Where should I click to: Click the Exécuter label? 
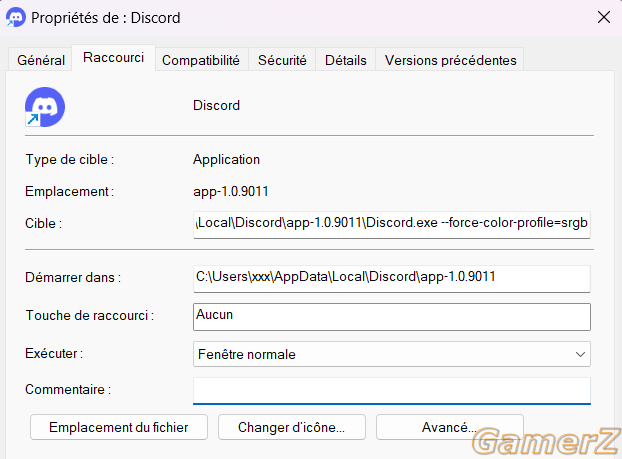point(54,353)
